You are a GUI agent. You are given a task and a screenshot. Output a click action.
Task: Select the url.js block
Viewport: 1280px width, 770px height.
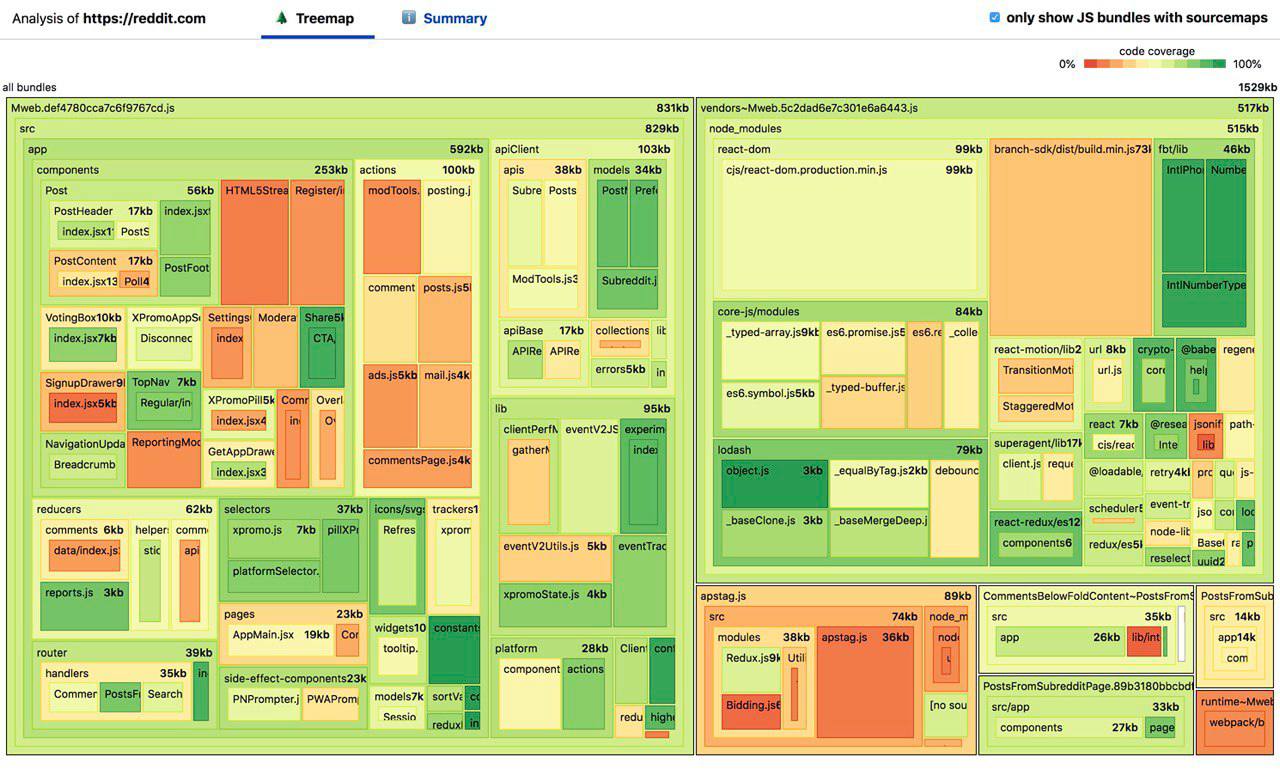coord(1109,383)
